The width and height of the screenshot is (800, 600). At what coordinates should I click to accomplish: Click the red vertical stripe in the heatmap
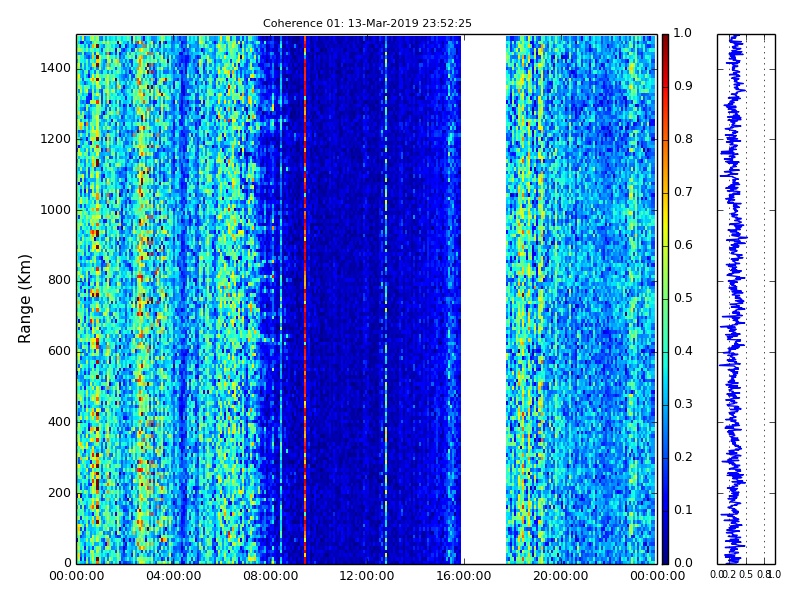point(305,299)
